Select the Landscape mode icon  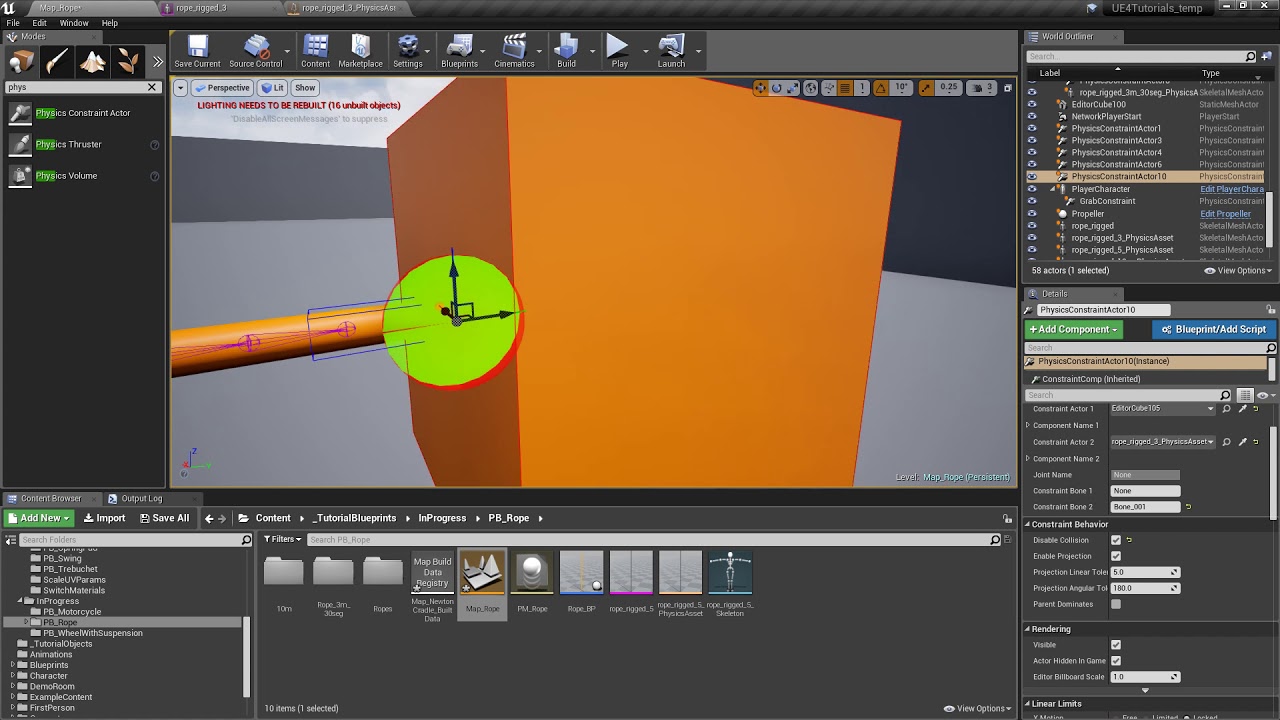(x=92, y=62)
